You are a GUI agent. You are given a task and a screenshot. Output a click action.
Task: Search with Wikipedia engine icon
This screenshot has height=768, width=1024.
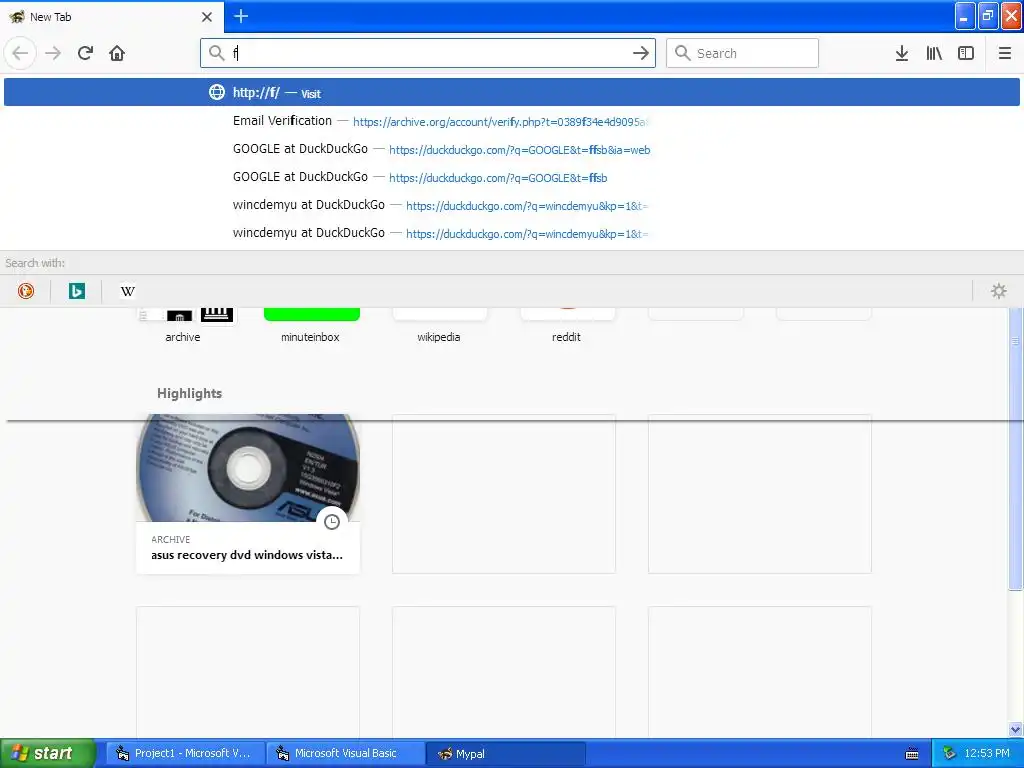point(127,291)
